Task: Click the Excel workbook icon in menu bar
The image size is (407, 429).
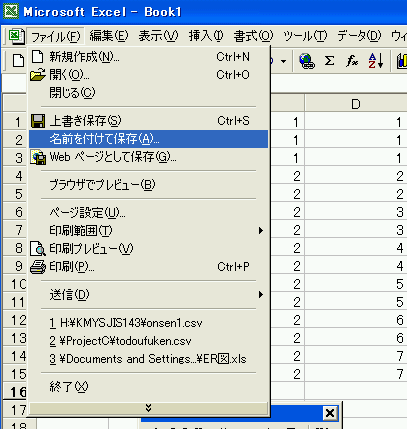Action: (x=16, y=36)
